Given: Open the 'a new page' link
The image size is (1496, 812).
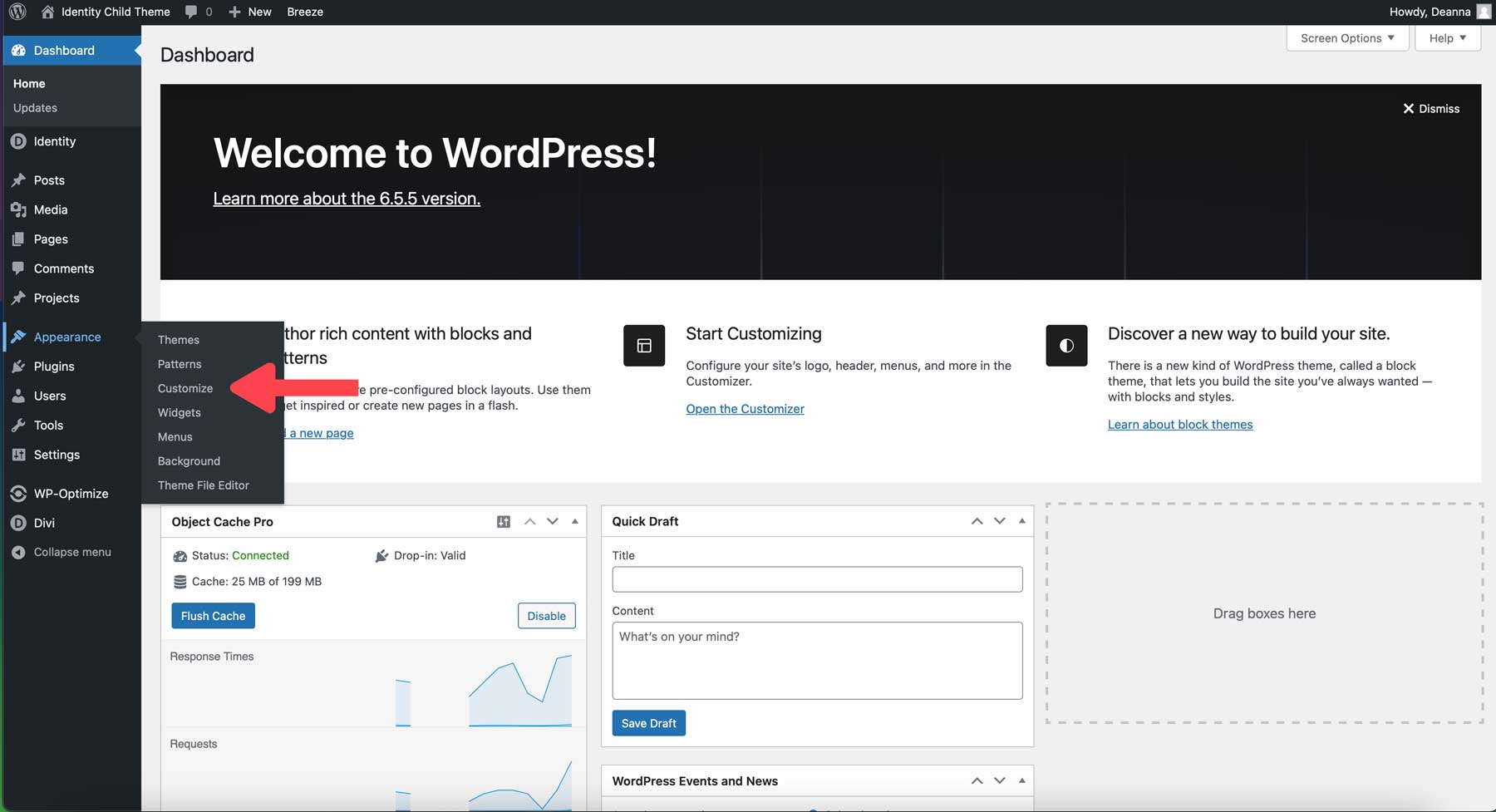Looking at the screenshot, I should (x=321, y=433).
